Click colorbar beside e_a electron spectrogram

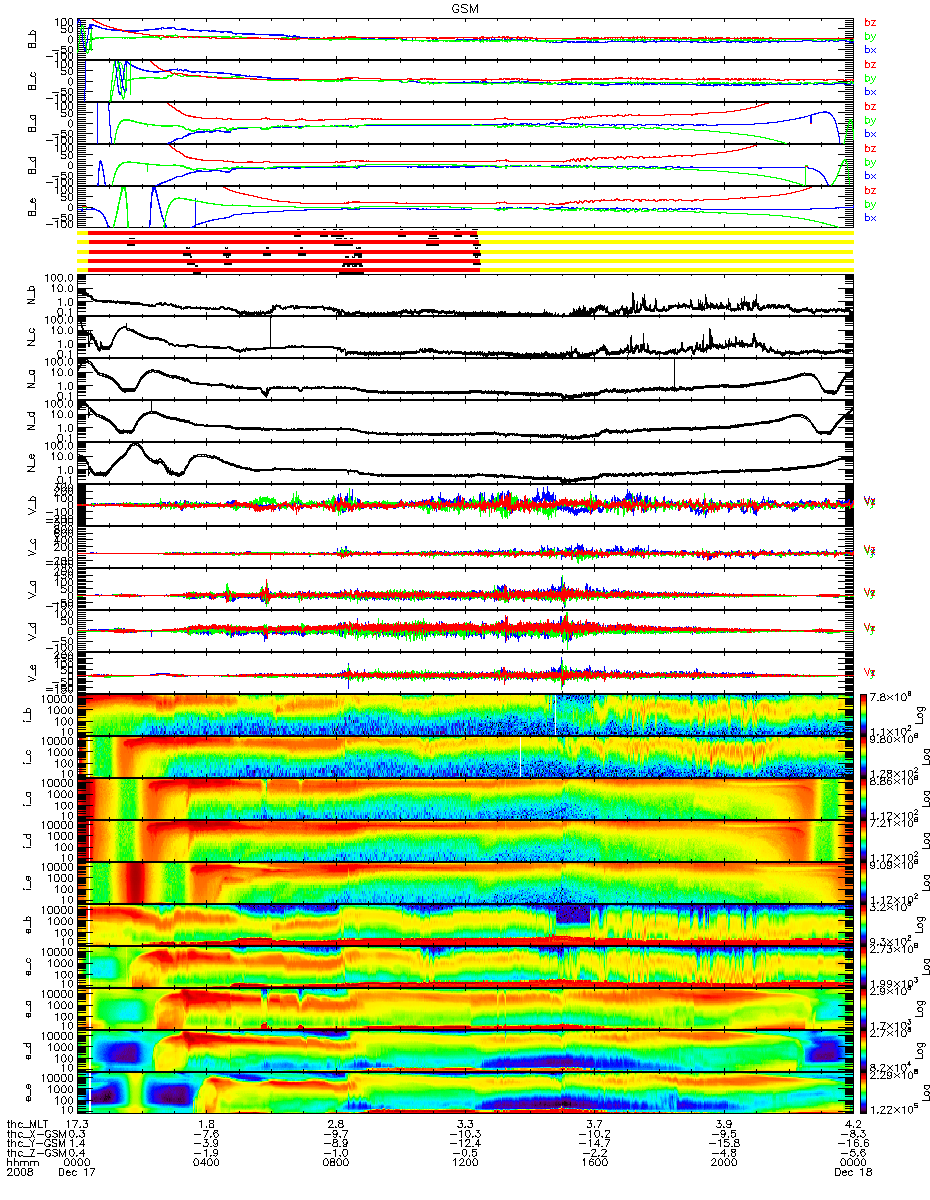(865, 1008)
